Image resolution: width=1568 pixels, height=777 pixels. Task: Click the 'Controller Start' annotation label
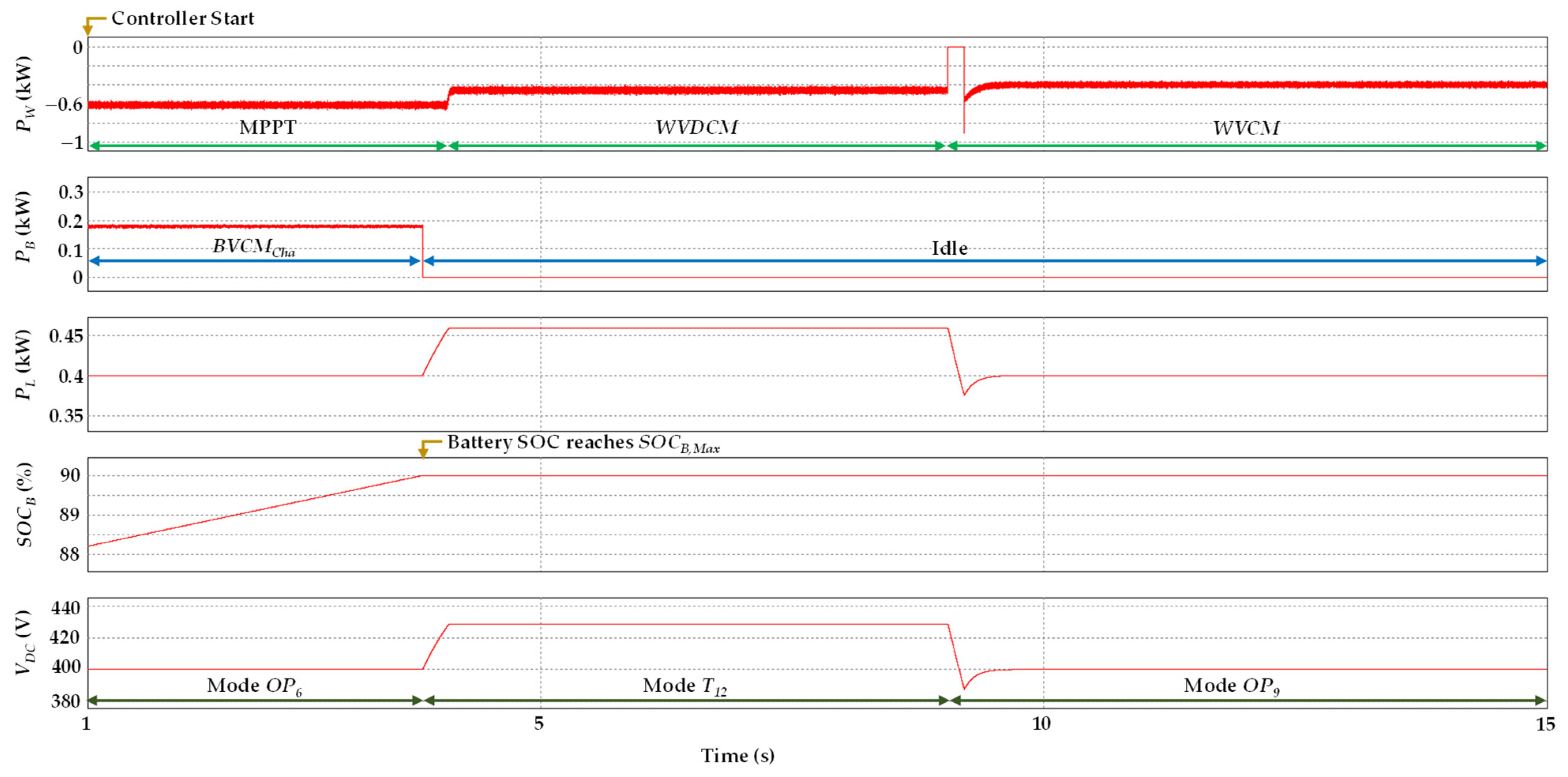pyautogui.click(x=182, y=18)
